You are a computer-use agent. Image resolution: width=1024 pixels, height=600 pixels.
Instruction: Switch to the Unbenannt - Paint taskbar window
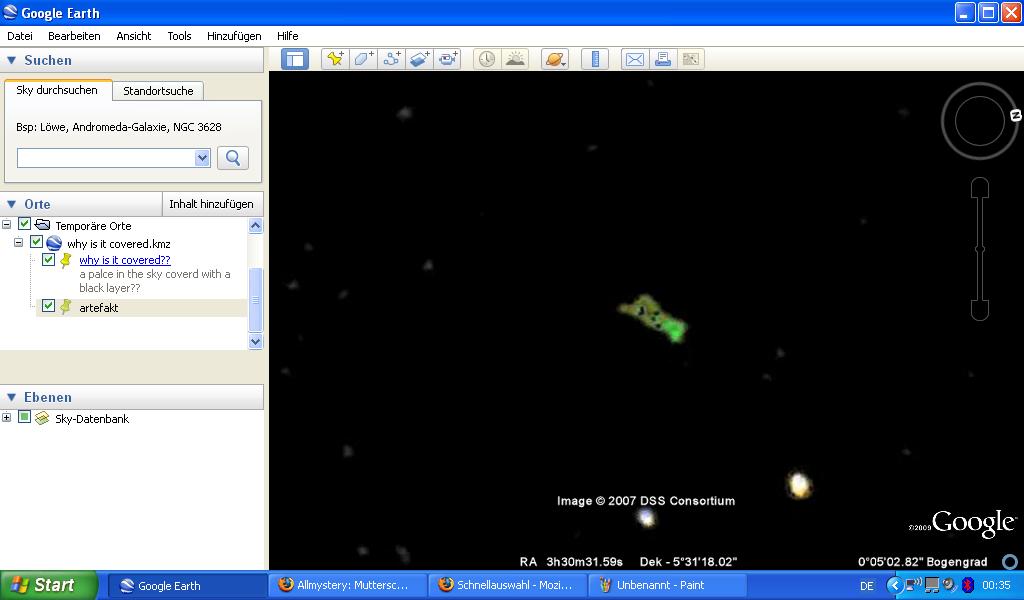pyautogui.click(x=667, y=585)
